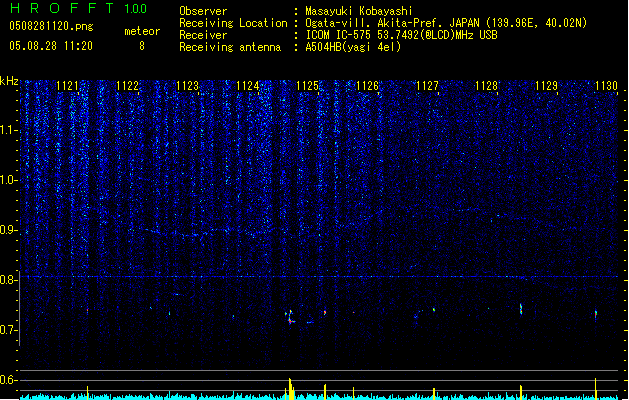Screen dimensions: 629x400
Task: Click the HROFFT 1.0.0 title text
Action: tap(79, 8)
